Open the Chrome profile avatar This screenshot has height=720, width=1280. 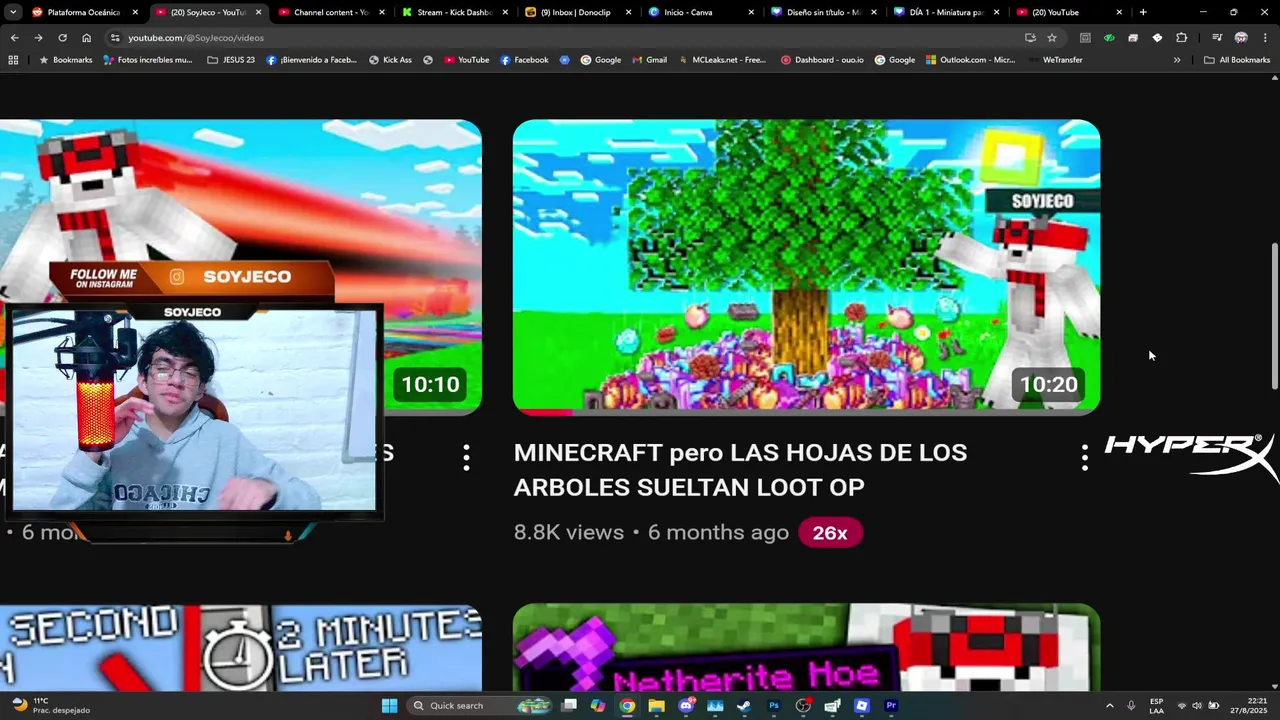tap(1241, 37)
